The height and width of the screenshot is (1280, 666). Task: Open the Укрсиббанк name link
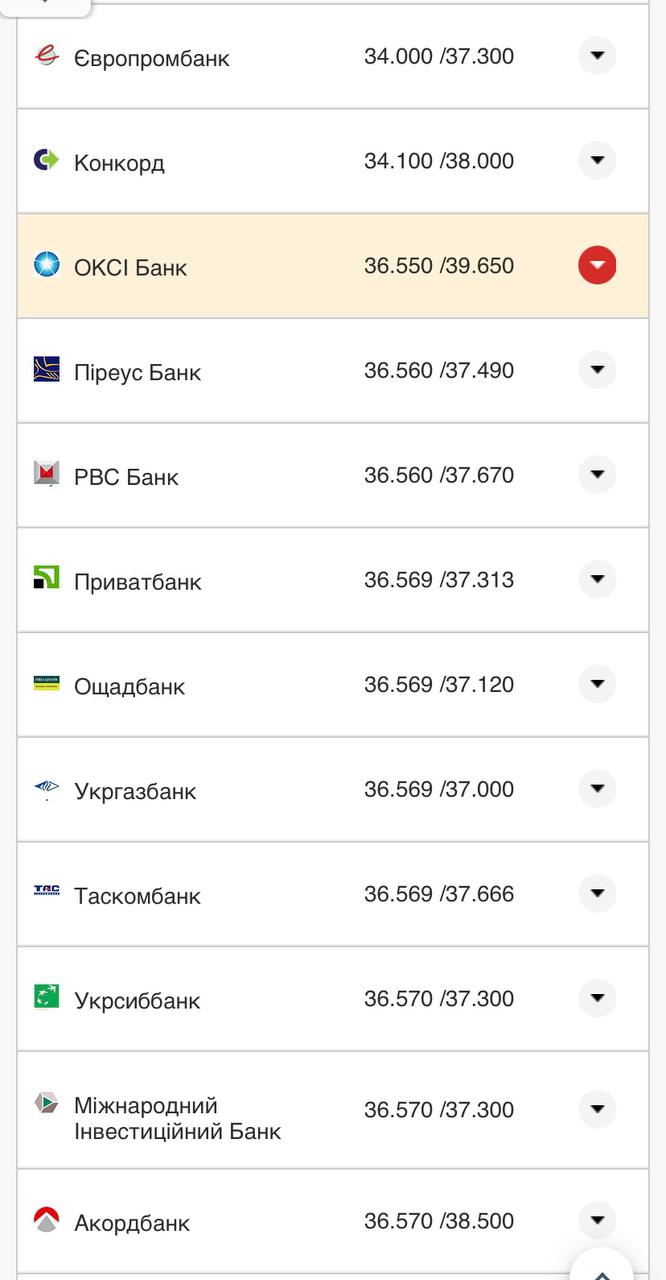(x=137, y=1001)
